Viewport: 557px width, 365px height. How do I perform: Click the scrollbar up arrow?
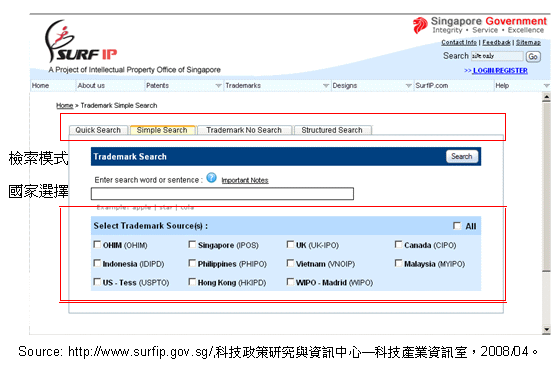(546, 98)
